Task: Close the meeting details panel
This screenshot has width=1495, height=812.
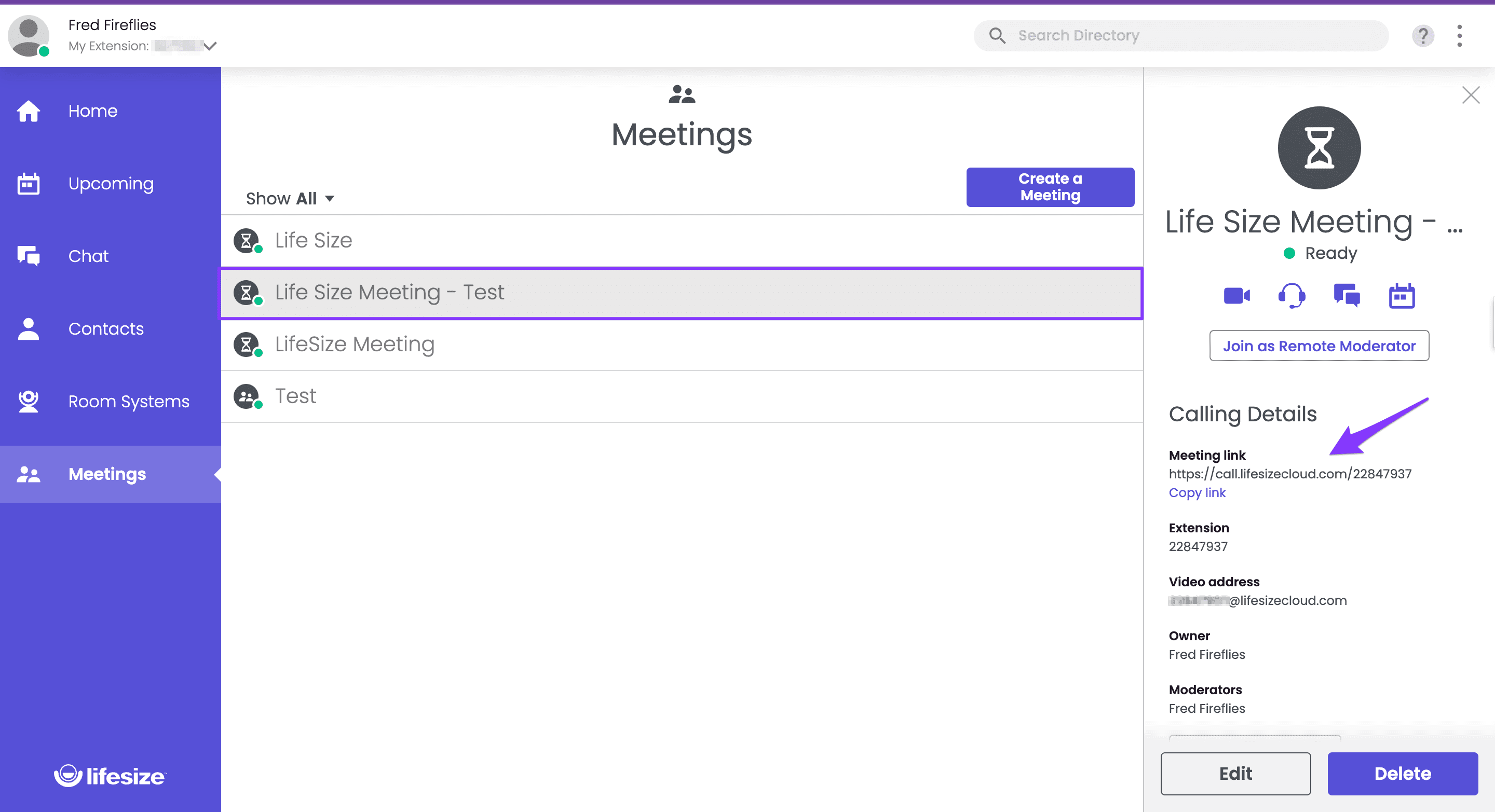Action: pyautogui.click(x=1471, y=94)
